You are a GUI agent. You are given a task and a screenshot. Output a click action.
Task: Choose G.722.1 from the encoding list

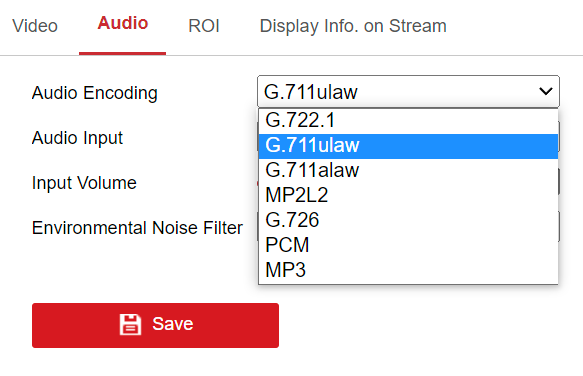[408, 120]
